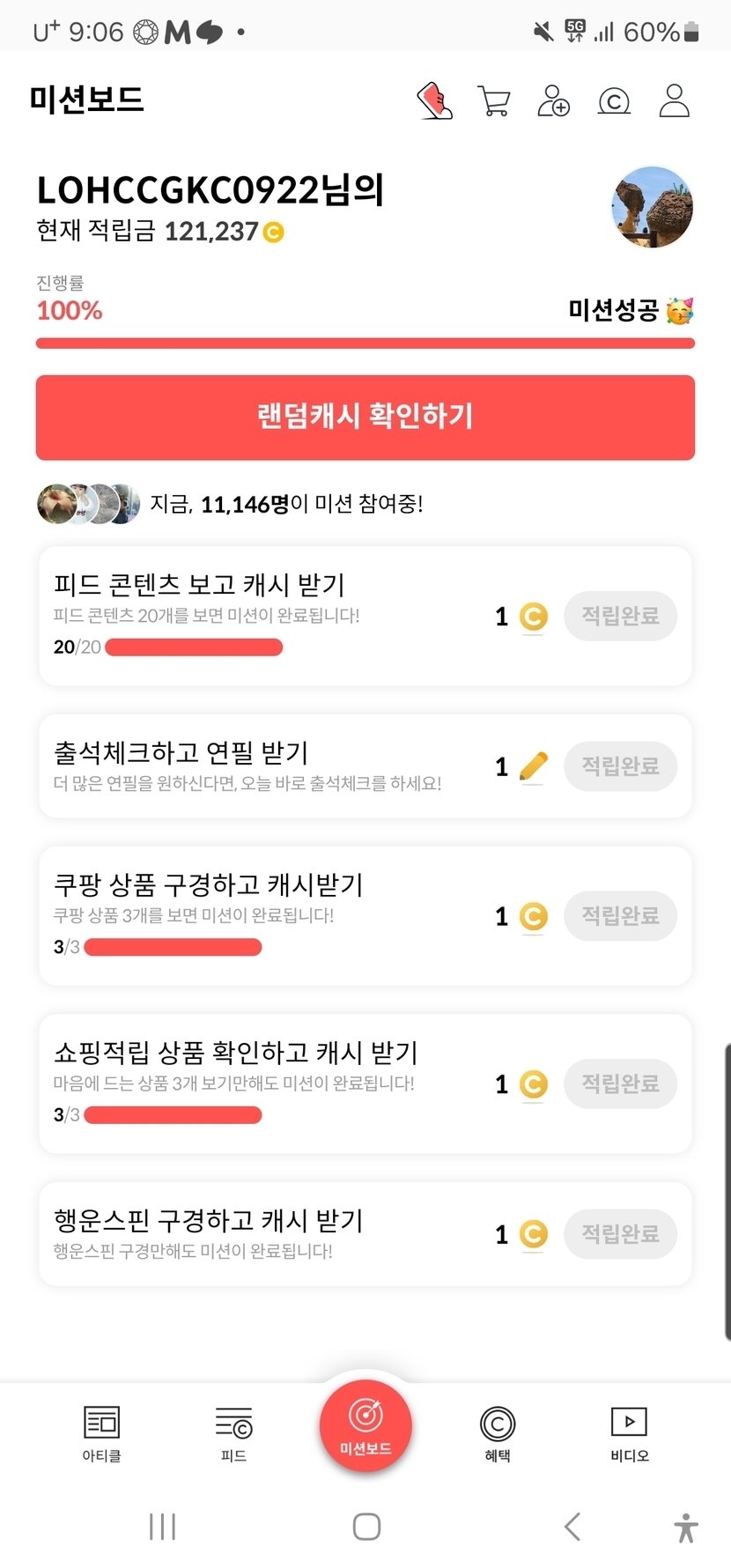The height and width of the screenshot is (1568, 731).
Task: Switch to 피드 tab
Action: [233, 1432]
